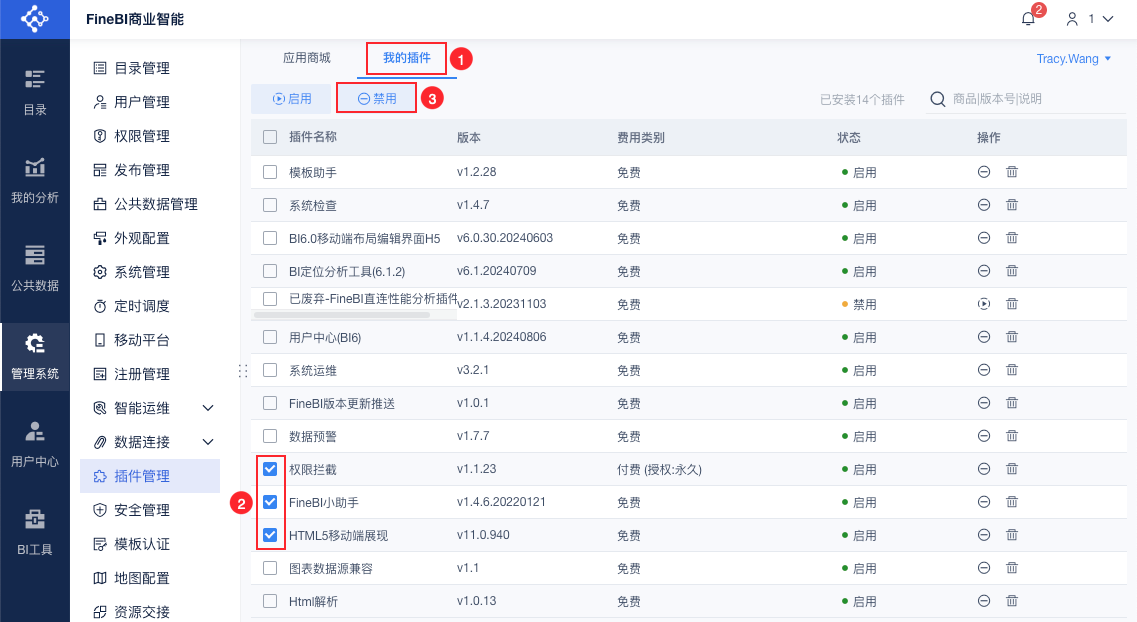
Task: Click the 启用 button
Action: point(292,99)
